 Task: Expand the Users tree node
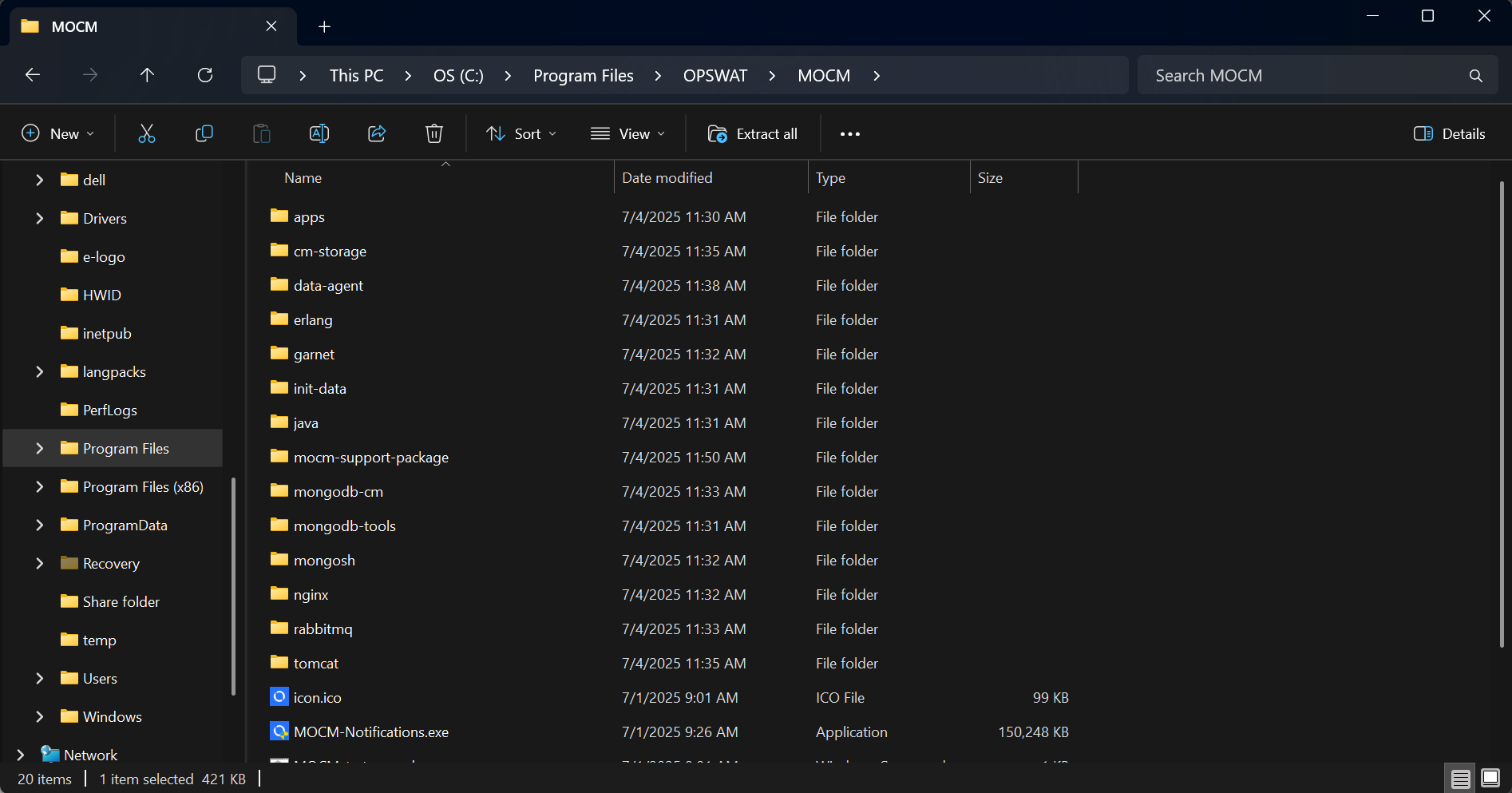point(39,678)
